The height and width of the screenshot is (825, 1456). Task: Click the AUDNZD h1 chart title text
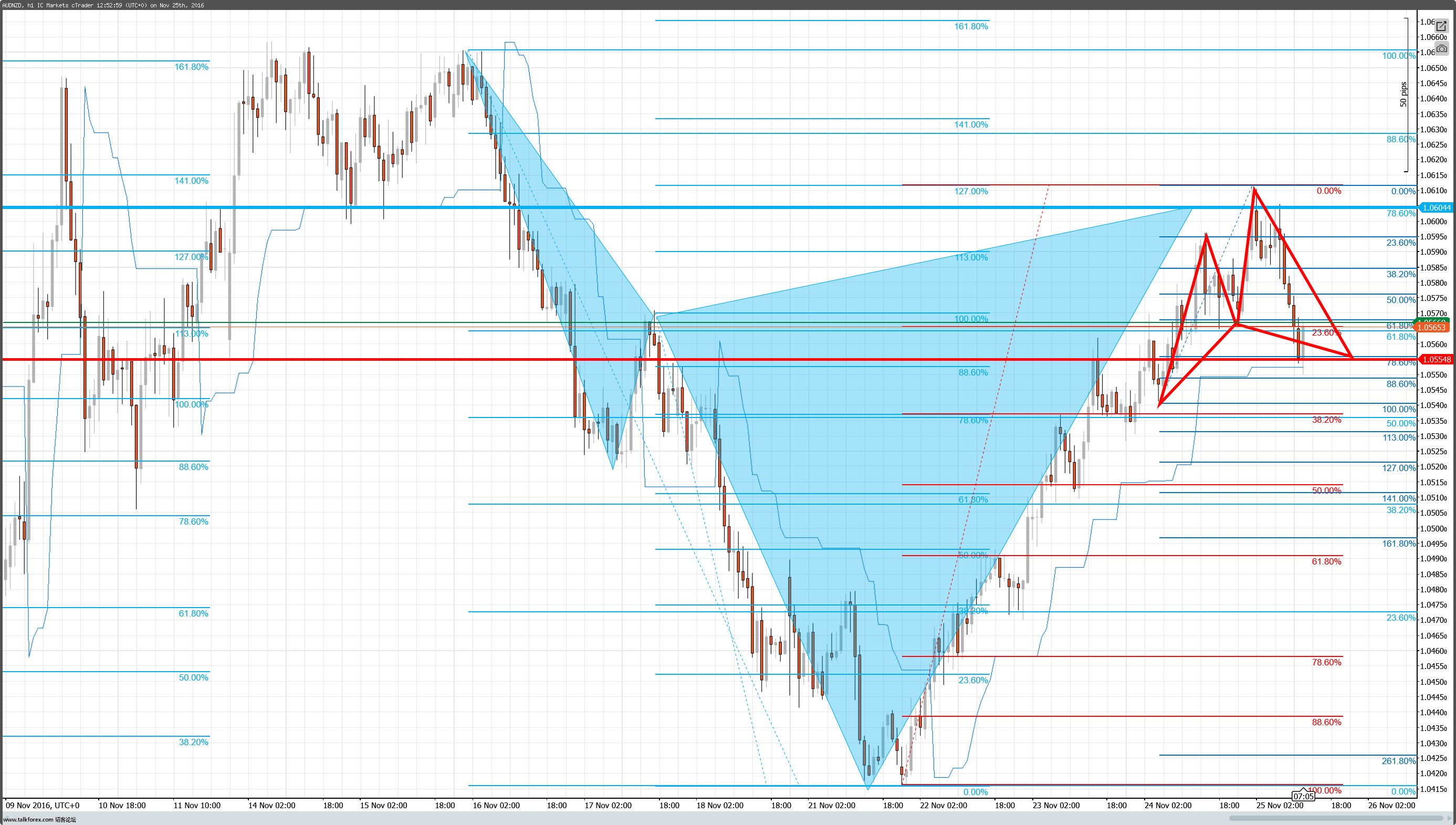click(x=103, y=5)
